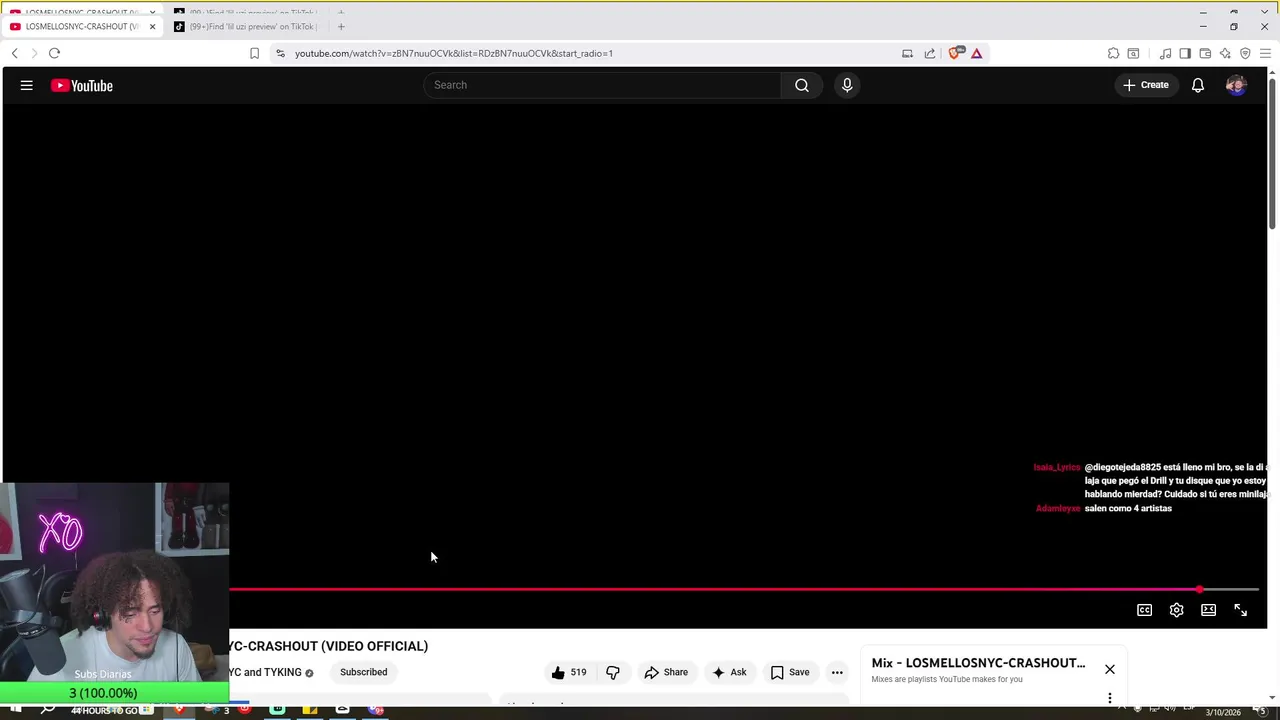Toggle the Subscribed button
This screenshot has height=720, width=1280.
click(363, 672)
